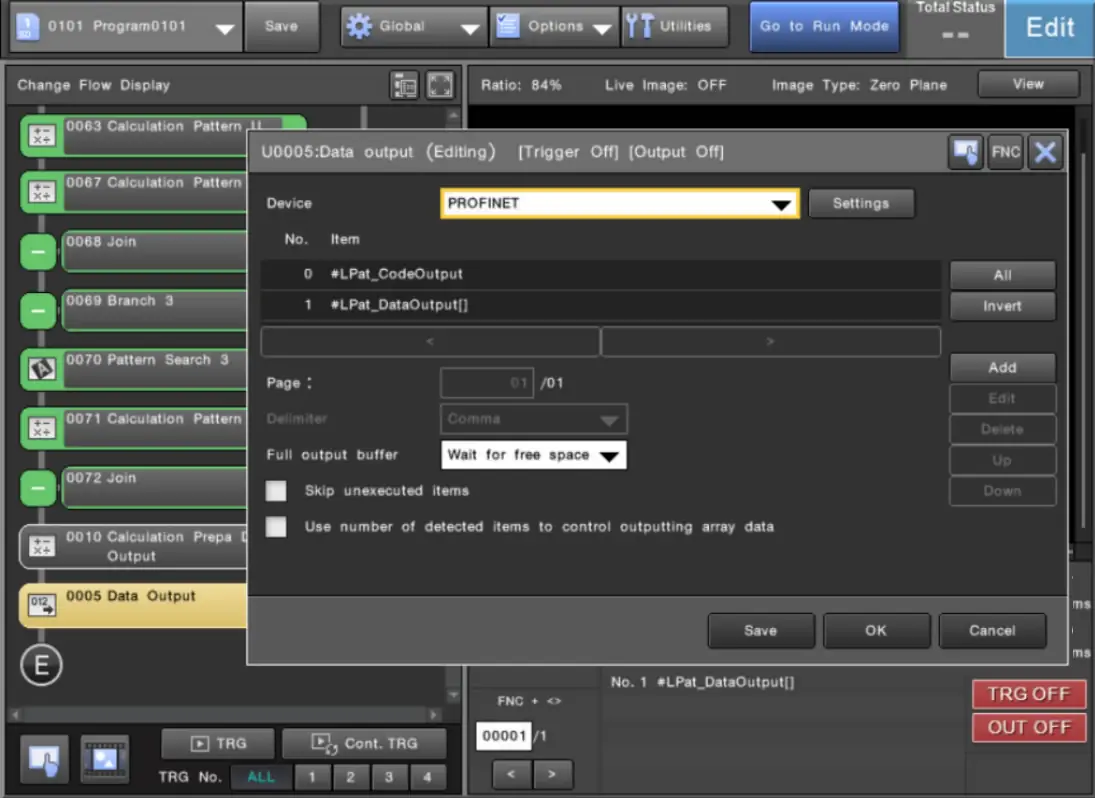Enable Skip unexecuted items

pyautogui.click(x=276, y=490)
